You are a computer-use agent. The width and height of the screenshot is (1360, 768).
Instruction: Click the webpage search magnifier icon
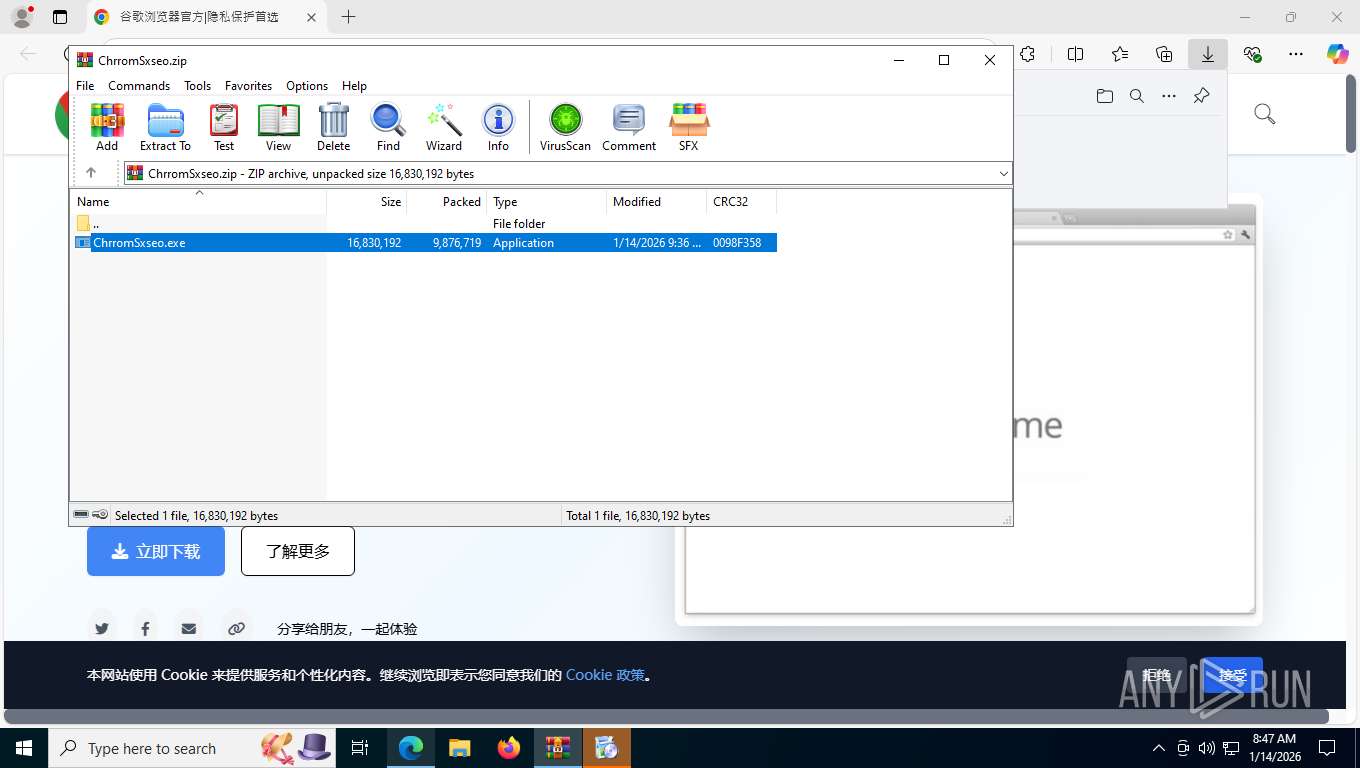(x=1264, y=114)
